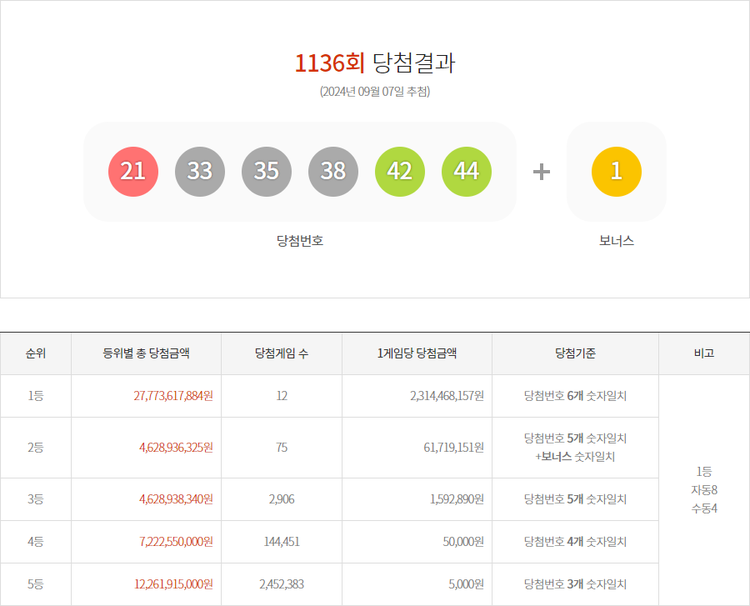Select the 등위별 총 당첨금액 column header
750x606 pixels.
[x=146, y=353]
